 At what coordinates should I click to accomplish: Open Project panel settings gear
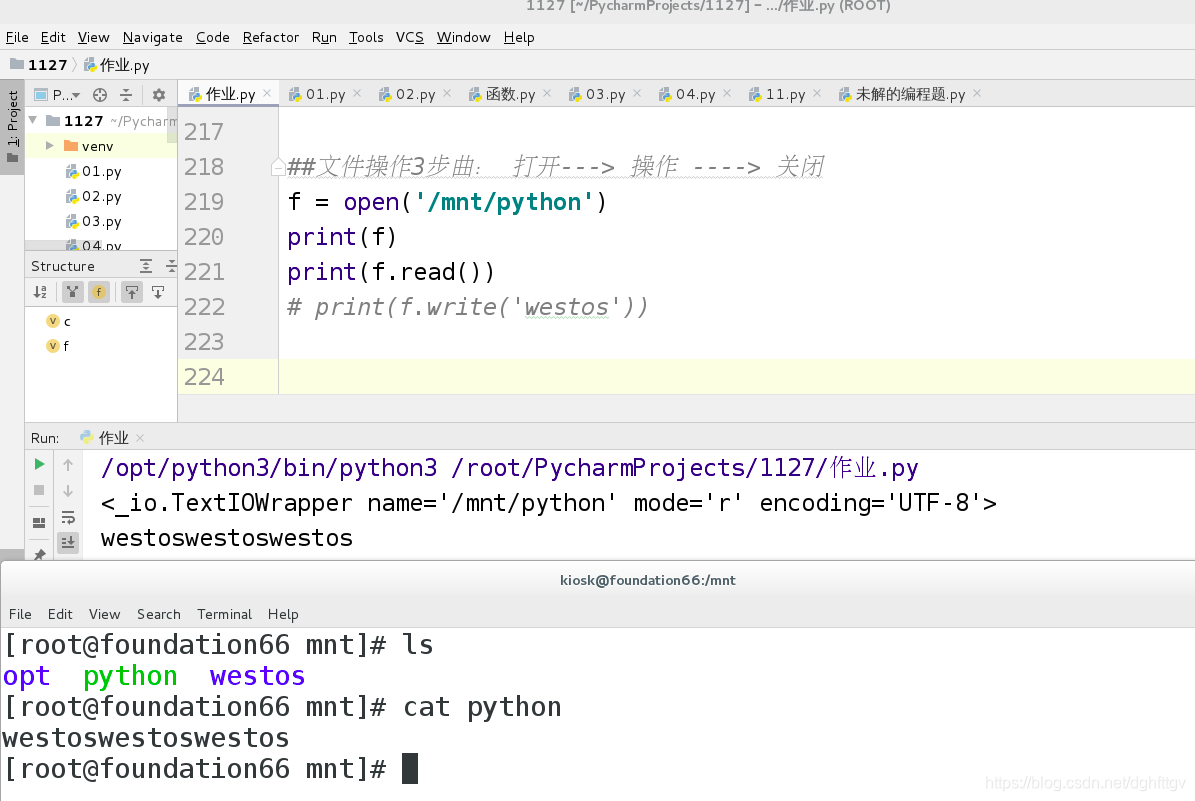pyautogui.click(x=159, y=95)
